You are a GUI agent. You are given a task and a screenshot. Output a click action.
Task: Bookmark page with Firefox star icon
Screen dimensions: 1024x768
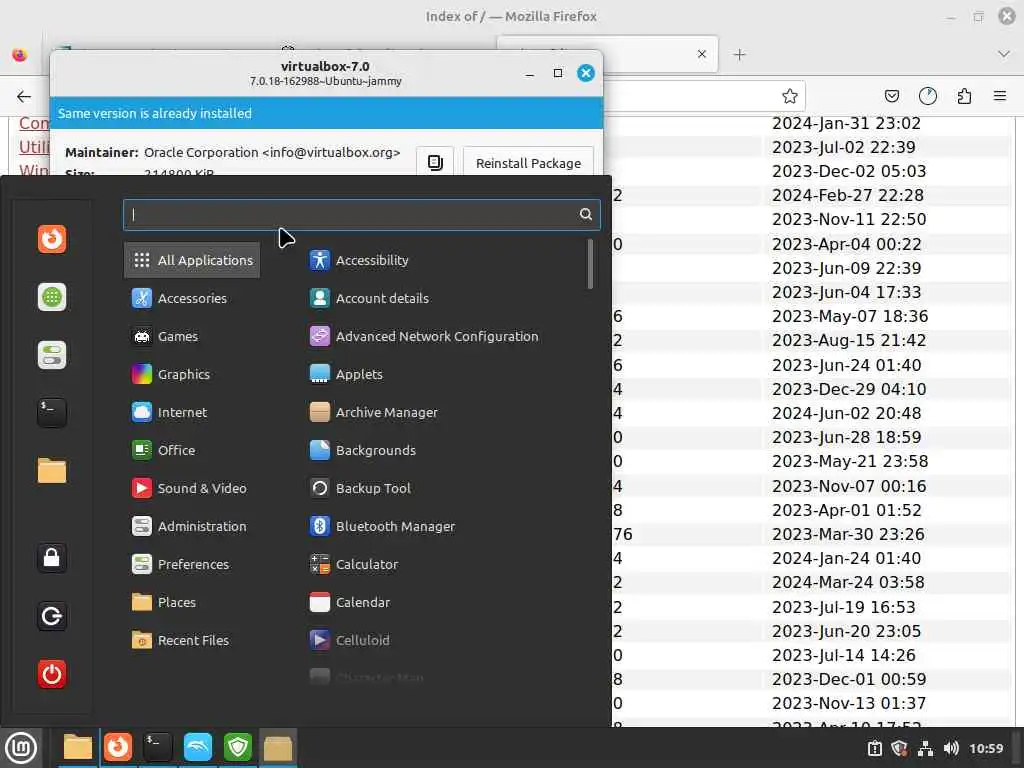(x=790, y=96)
